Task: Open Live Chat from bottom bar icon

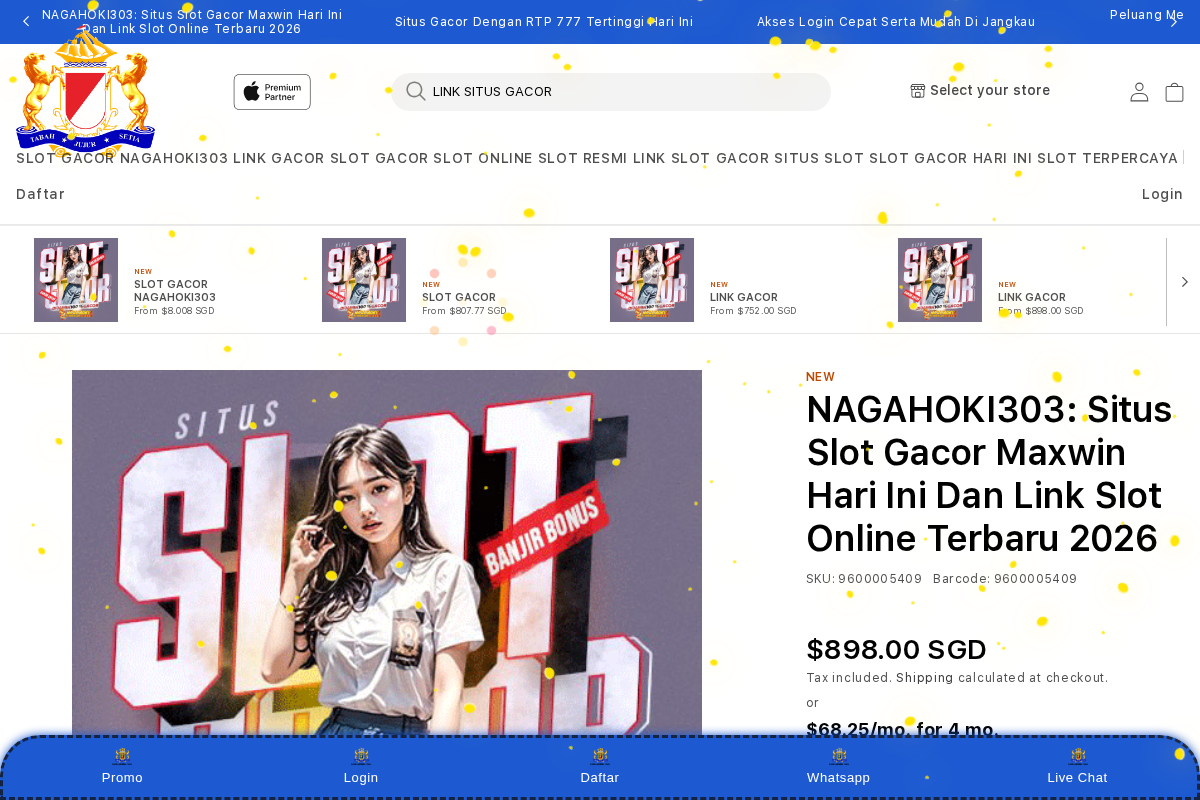Action: tap(1077, 756)
